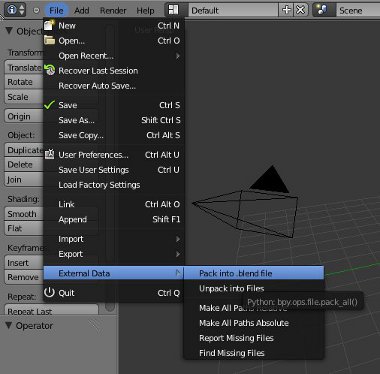Image resolution: width=380 pixels, height=374 pixels.
Task: Click the Smooth shading button
Action: [24, 214]
